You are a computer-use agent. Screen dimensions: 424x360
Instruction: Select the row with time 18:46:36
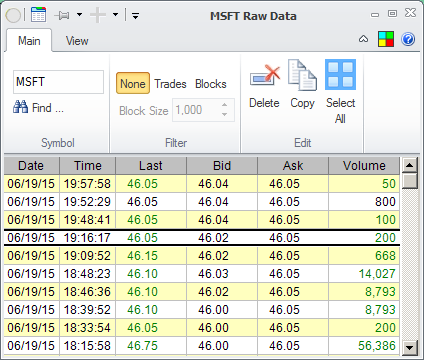click(x=202, y=292)
